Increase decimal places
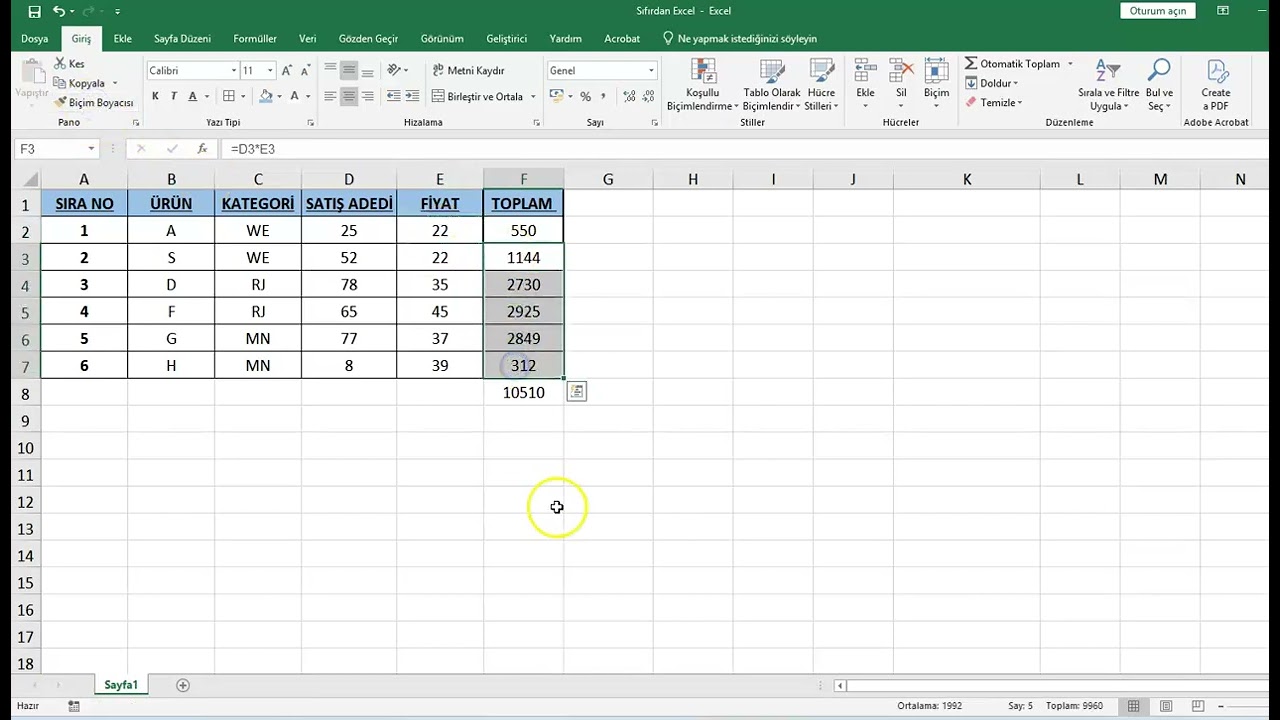Screen dimensions: 1280x720 [x=629, y=96]
